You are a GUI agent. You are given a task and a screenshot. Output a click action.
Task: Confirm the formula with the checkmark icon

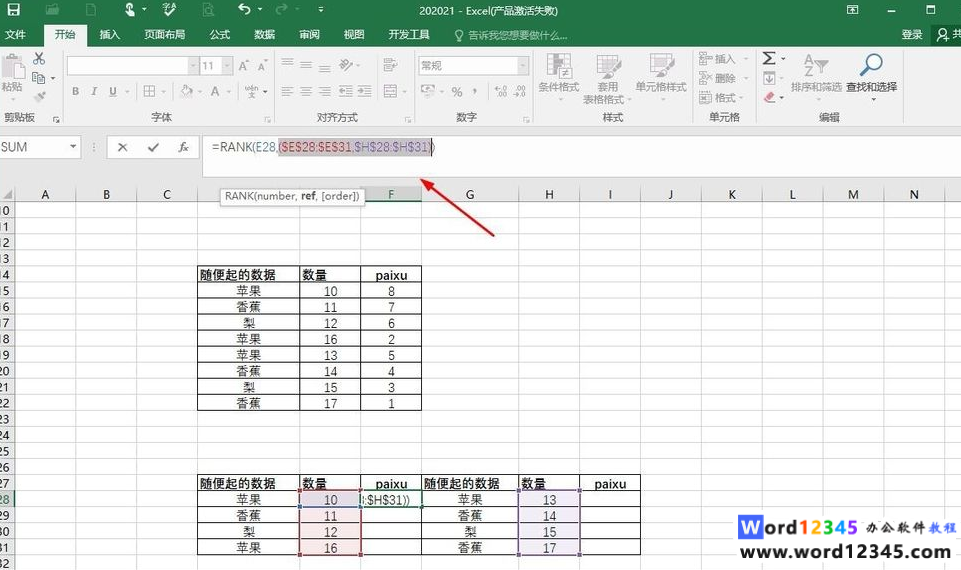[153, 147]
